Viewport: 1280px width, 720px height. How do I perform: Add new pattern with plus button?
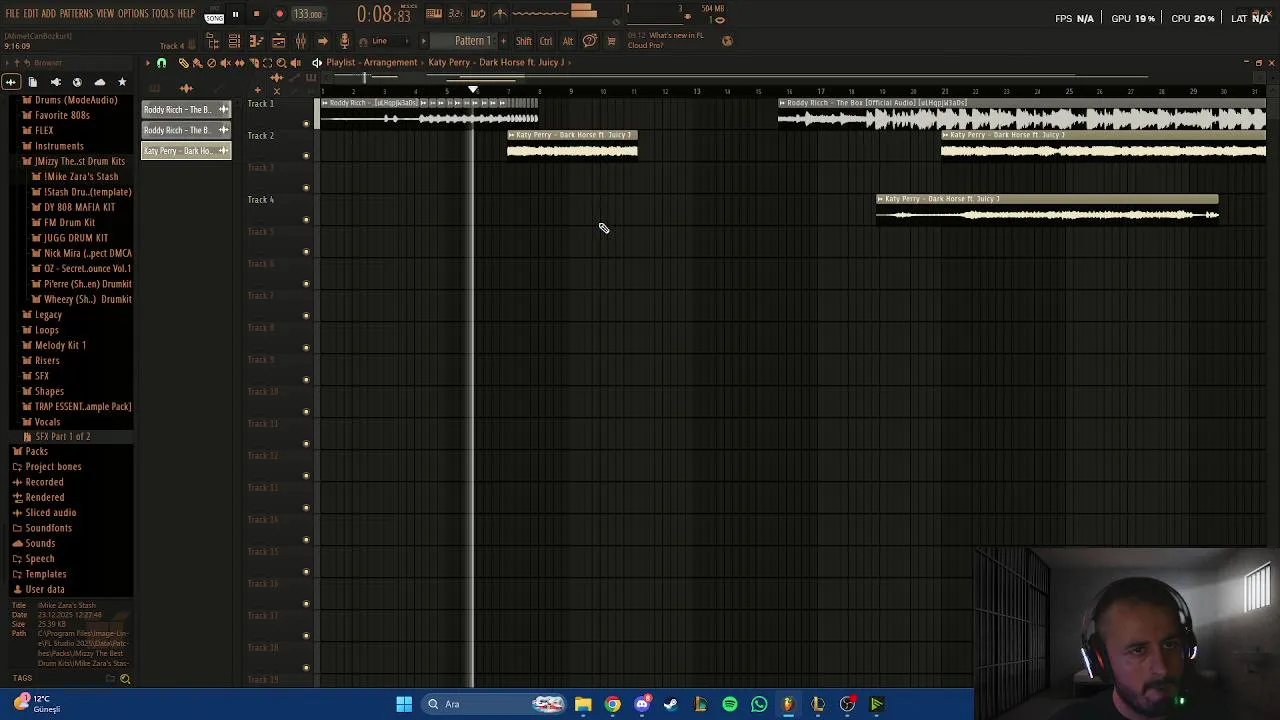504,41
